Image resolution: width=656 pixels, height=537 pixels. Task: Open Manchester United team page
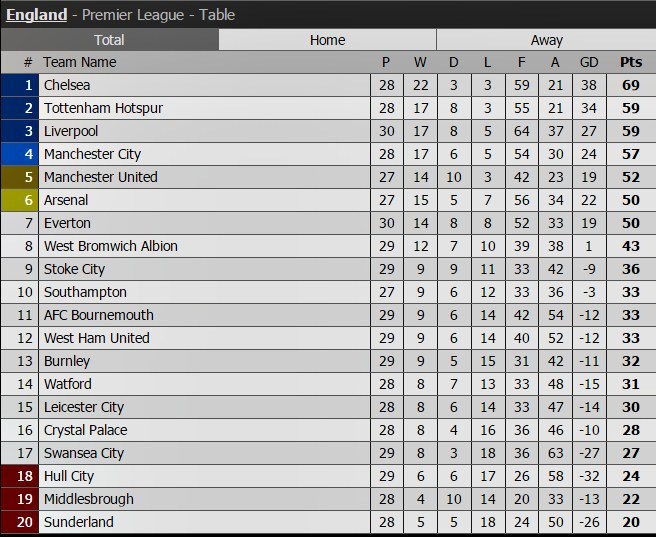(x=100, y=177)
